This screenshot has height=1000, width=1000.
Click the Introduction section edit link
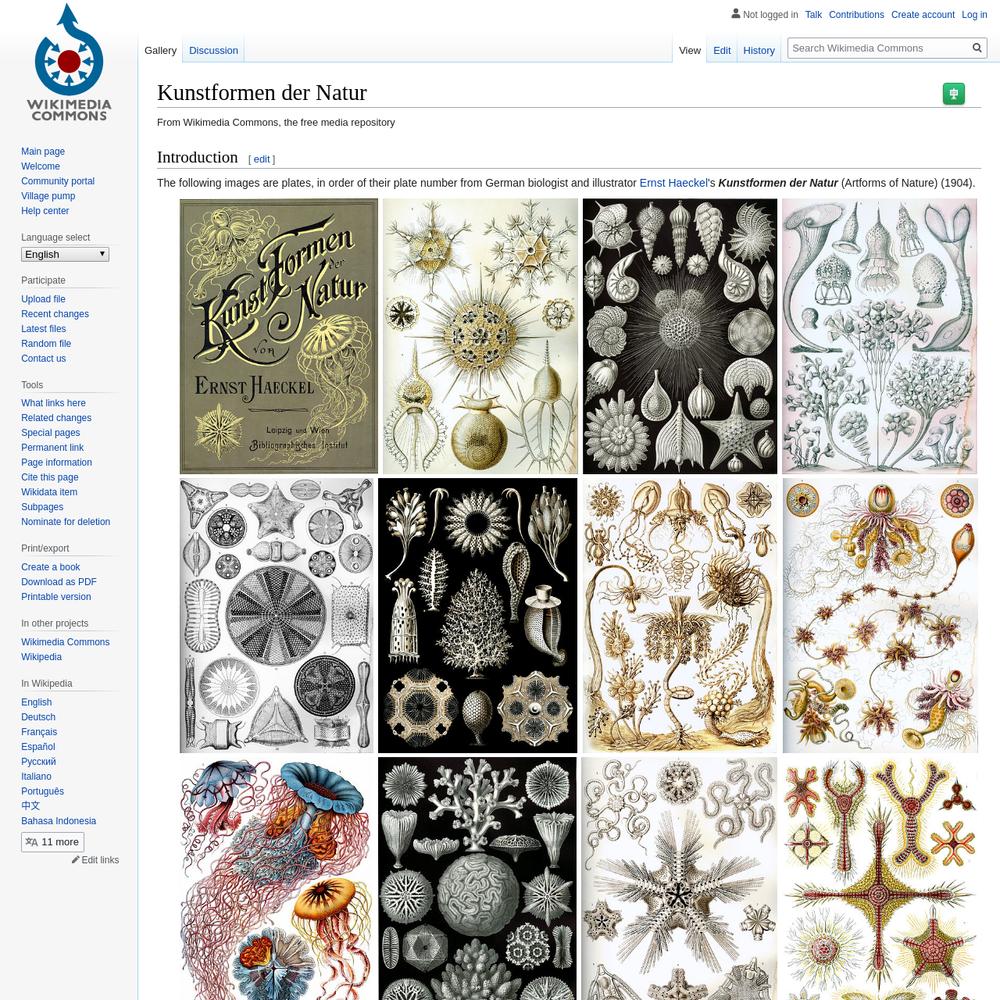261,159
